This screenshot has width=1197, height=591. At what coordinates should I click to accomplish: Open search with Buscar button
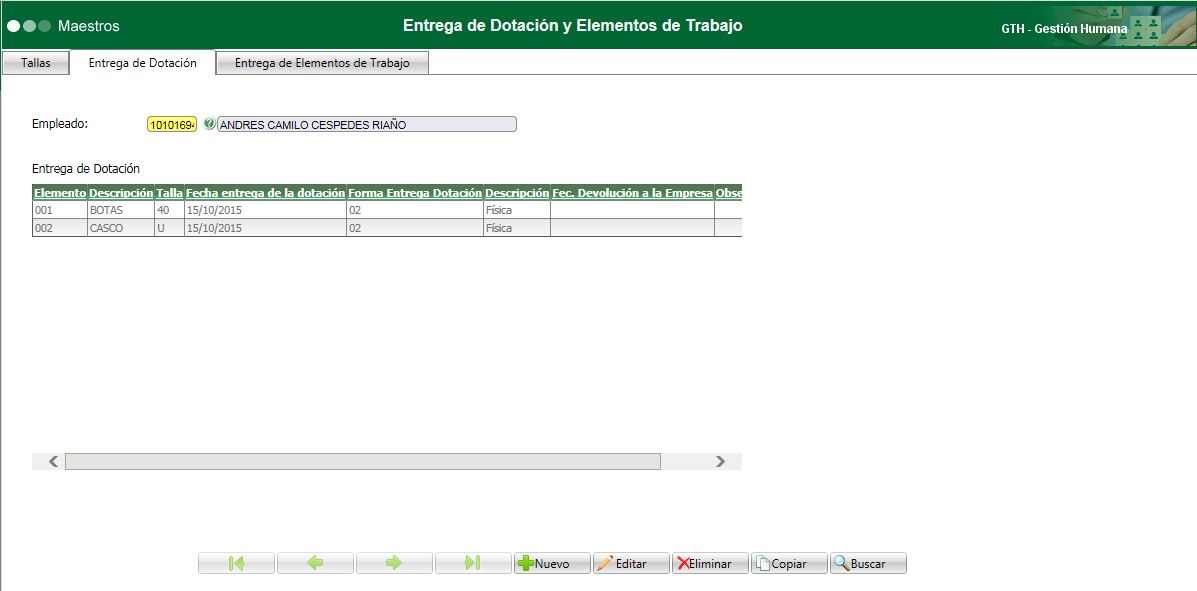(868, 564)
